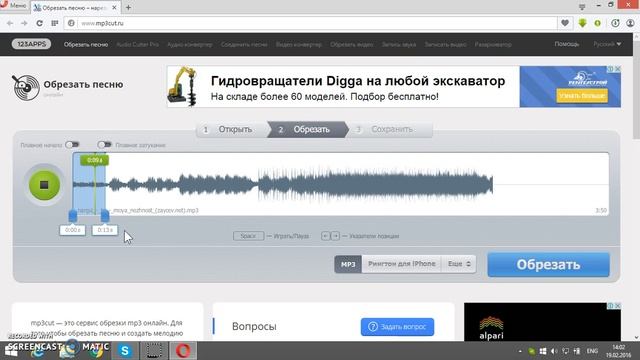This screenshot has width=640, height=360.
Task: Click the start time field 0:00
Action: click(72, 230)
